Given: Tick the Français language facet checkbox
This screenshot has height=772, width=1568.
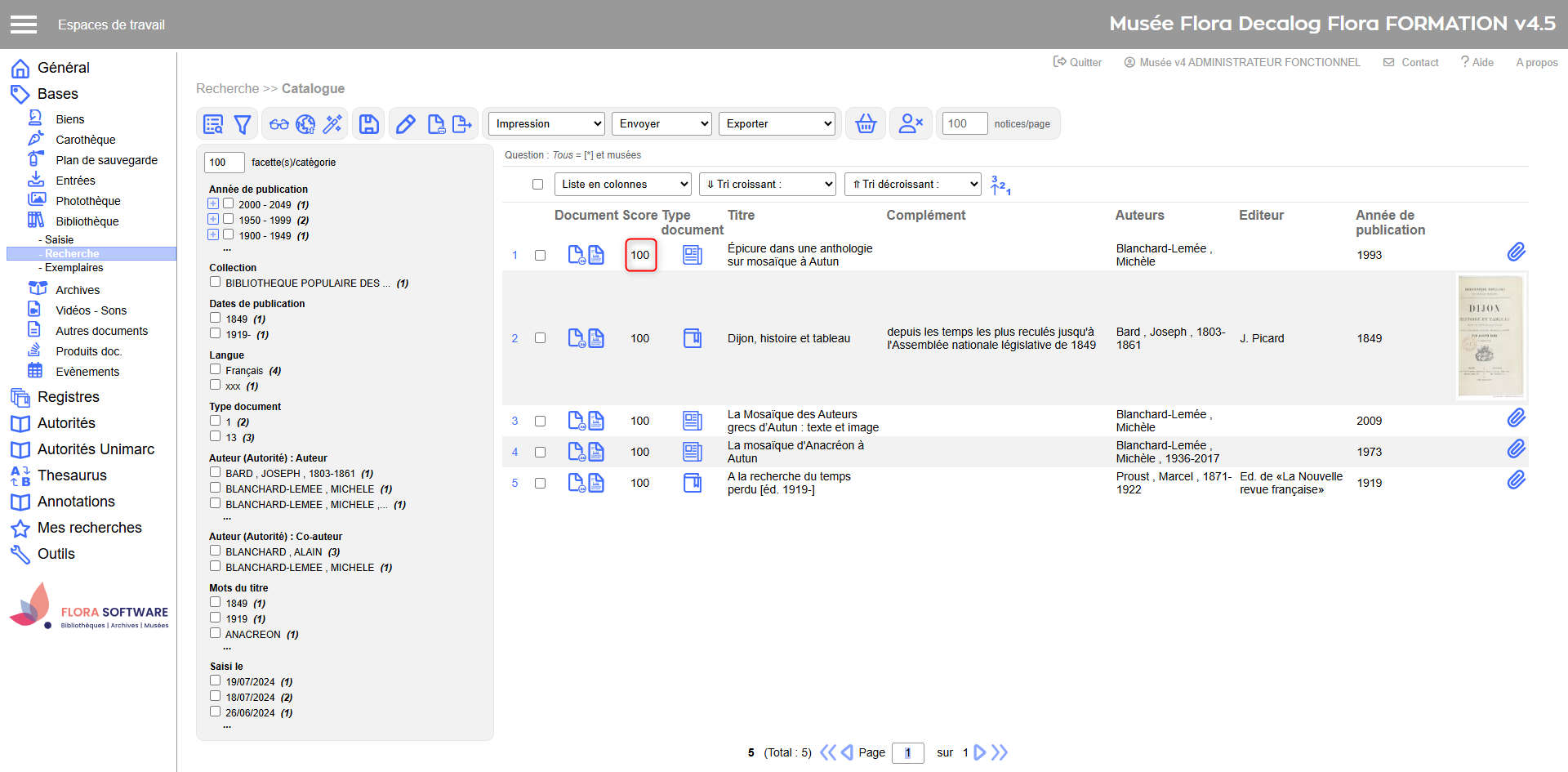Looking at the screenshot, I should (x=216, y=369).
